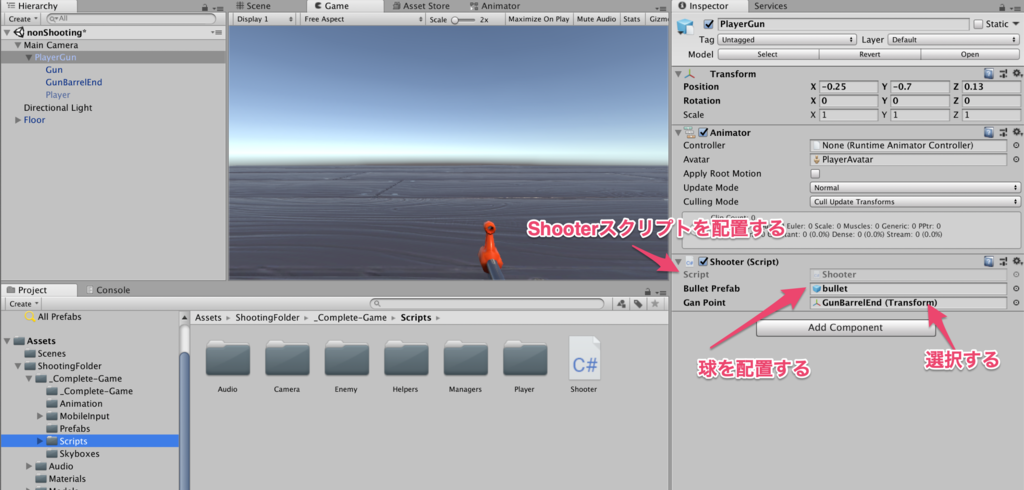The image size is (1024, 490).
Task: Click the Controller object picker circle
Action: (1016, 145)
